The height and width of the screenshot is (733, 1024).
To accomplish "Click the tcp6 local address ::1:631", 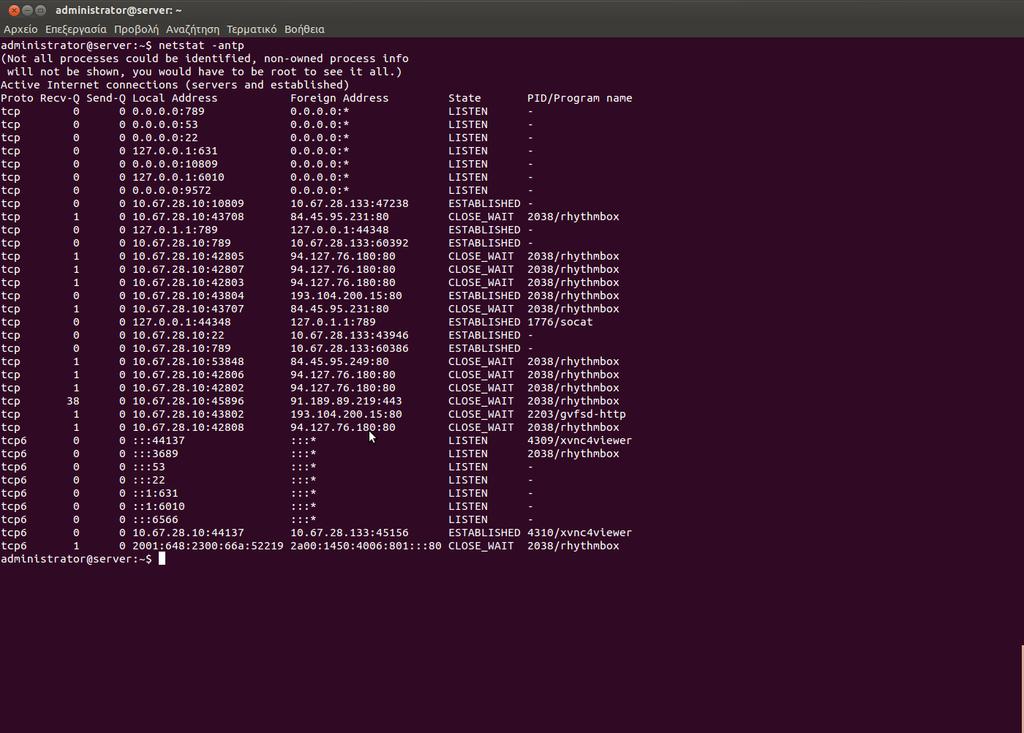I will [155, 493].
